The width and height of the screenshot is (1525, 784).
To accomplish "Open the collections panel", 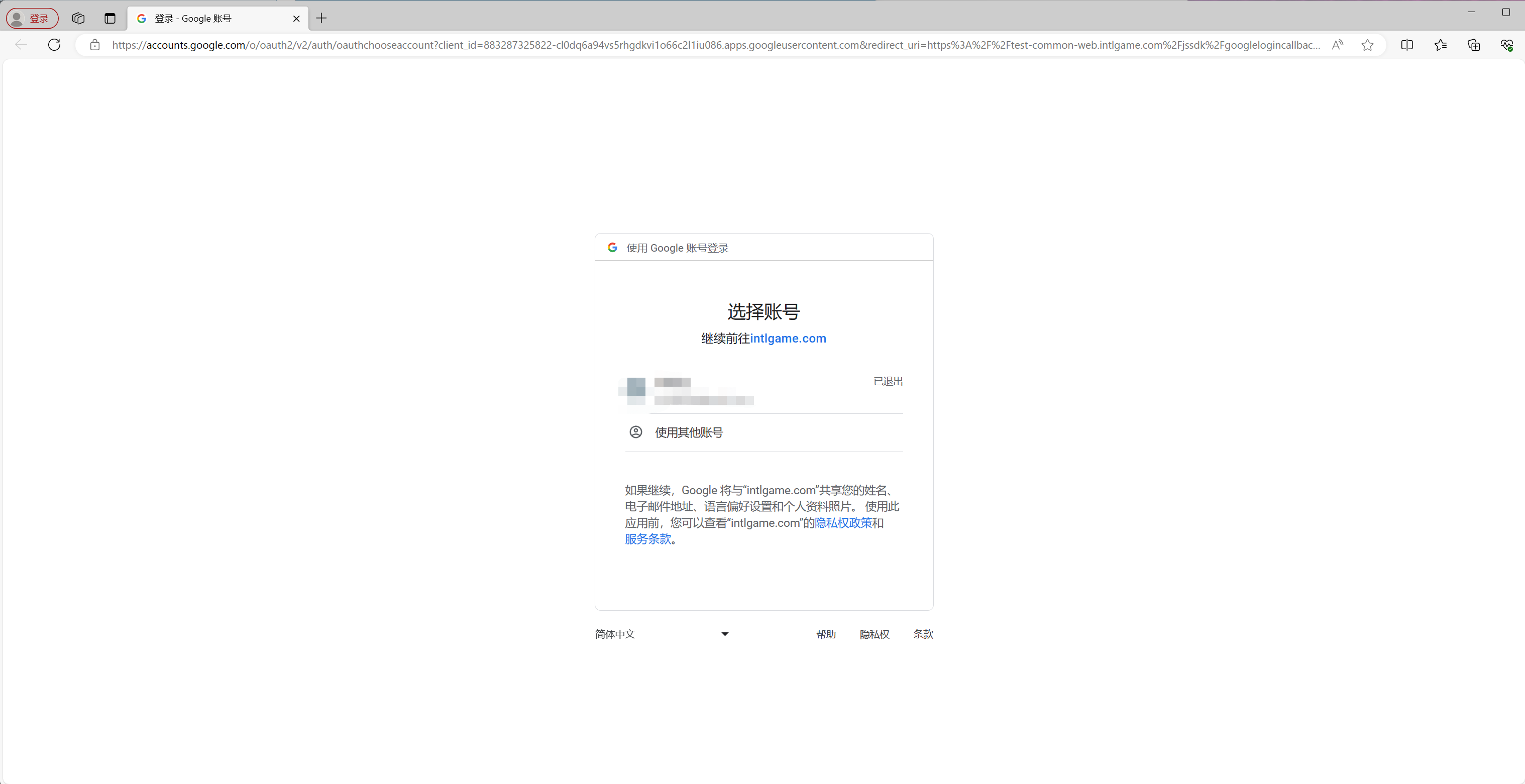I will [x=1473, y=44].
